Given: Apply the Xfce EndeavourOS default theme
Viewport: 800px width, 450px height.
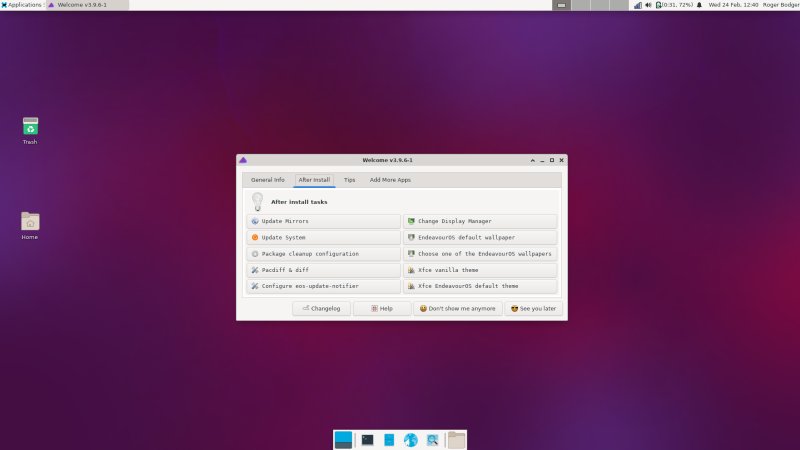Looking at the screenshot, I should point(480,286).
